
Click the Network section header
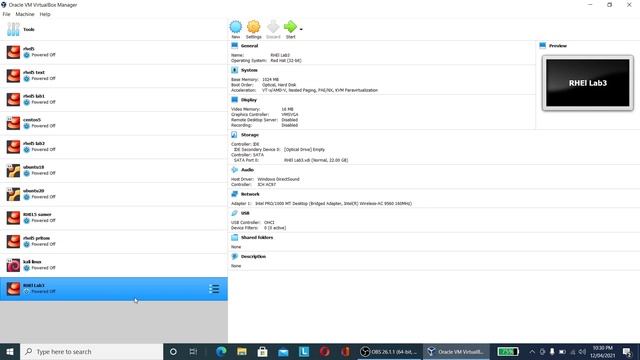250,194
